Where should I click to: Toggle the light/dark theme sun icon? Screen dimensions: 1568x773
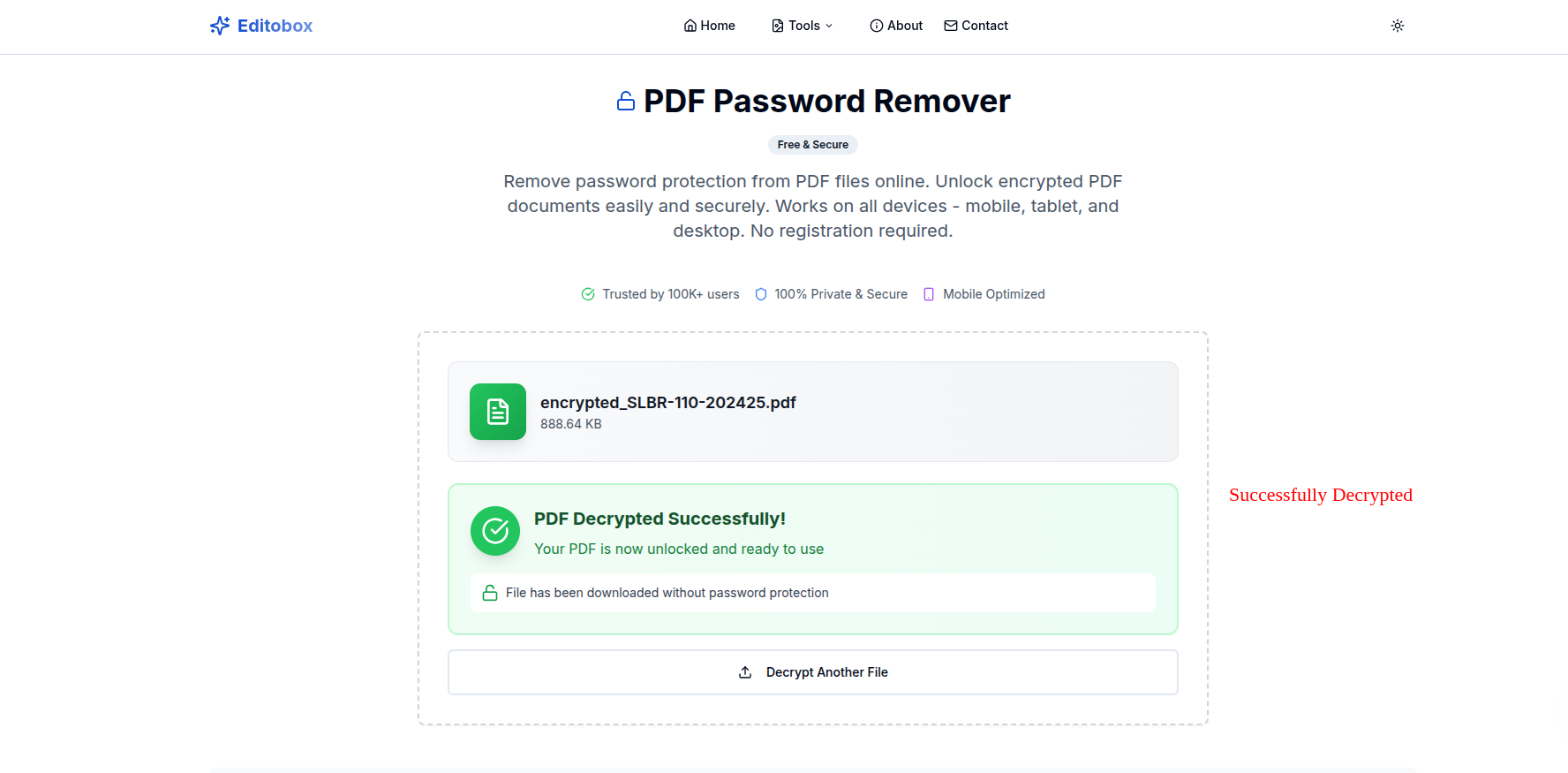(x=1398, y=26)
